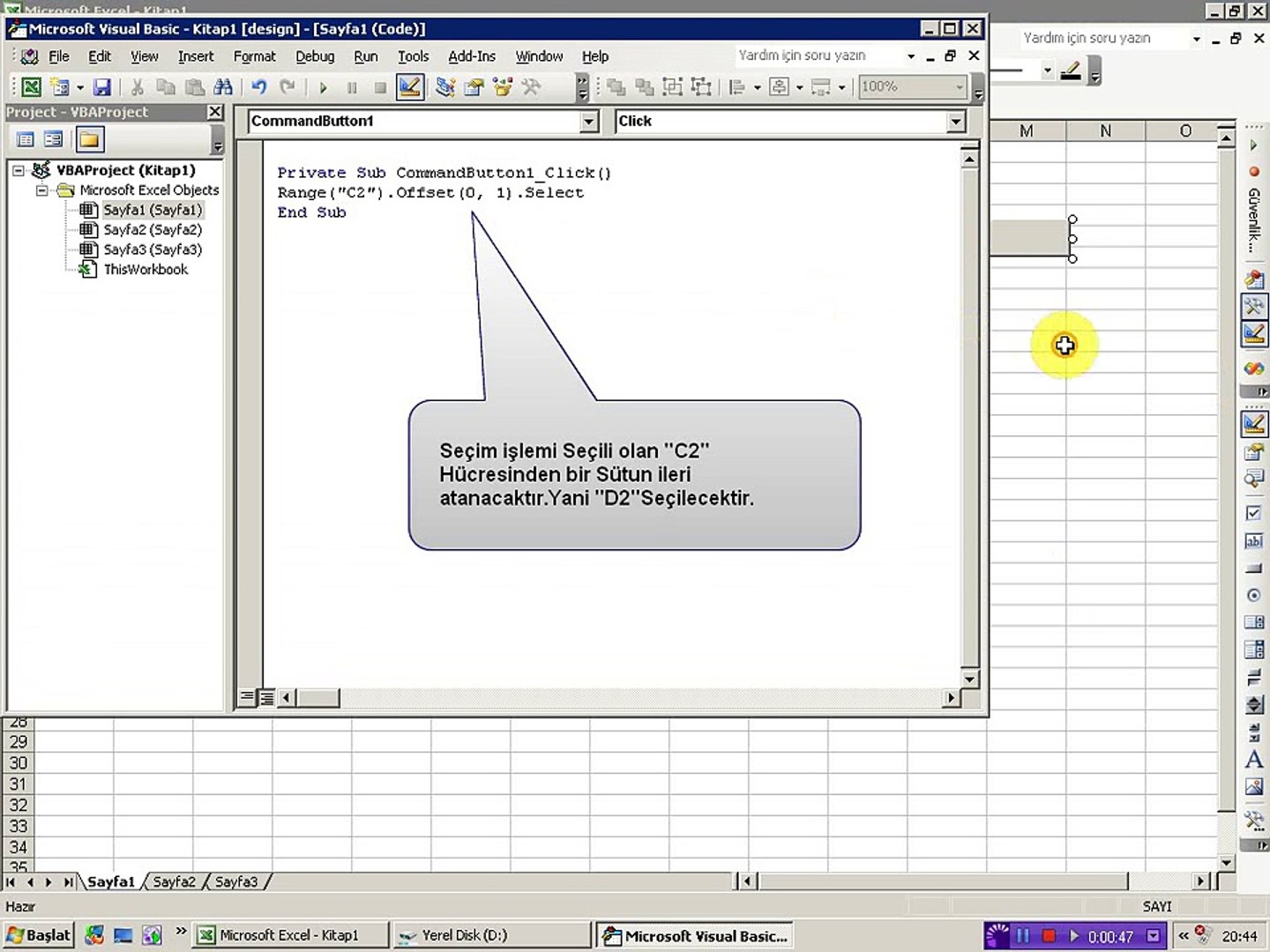Run the macro with the play icon
The height and width of the screenshot is (952, 1270).
click(324, 87)
